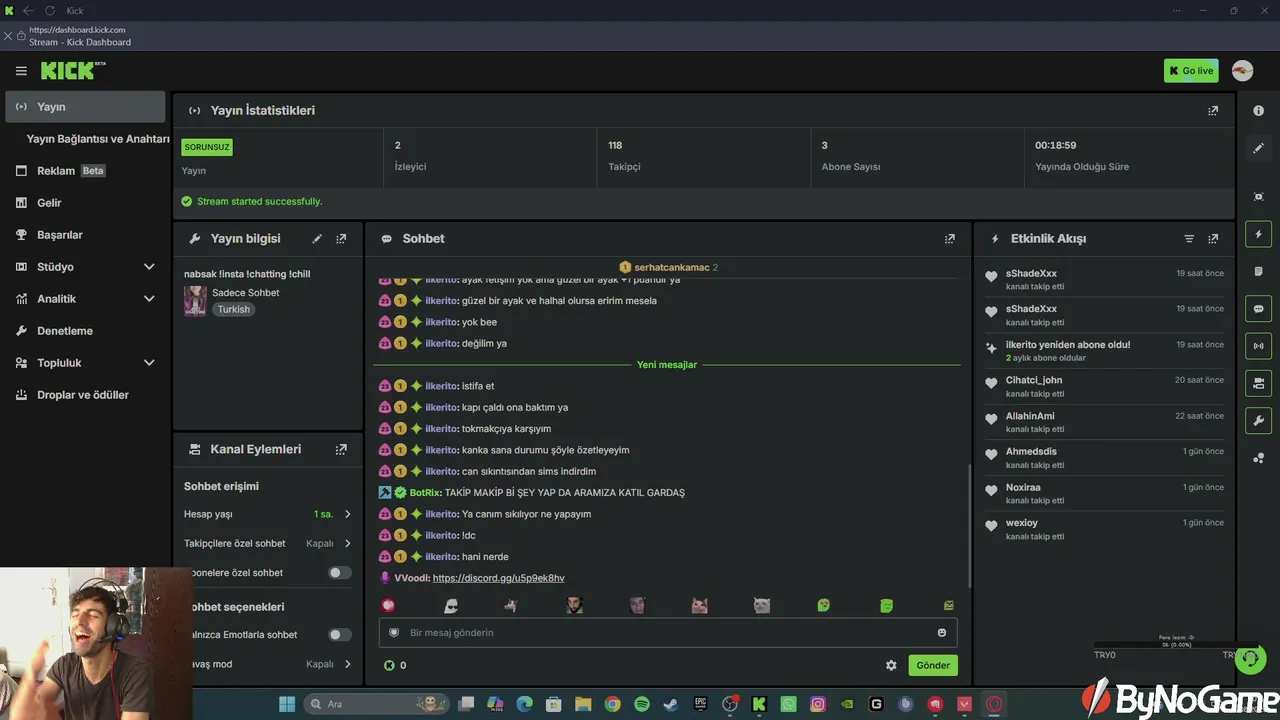Click Cihatci_john in activity feed
Viewport: 1280px width, 720px height.
pyautogui.click(x=1034, y=380)
